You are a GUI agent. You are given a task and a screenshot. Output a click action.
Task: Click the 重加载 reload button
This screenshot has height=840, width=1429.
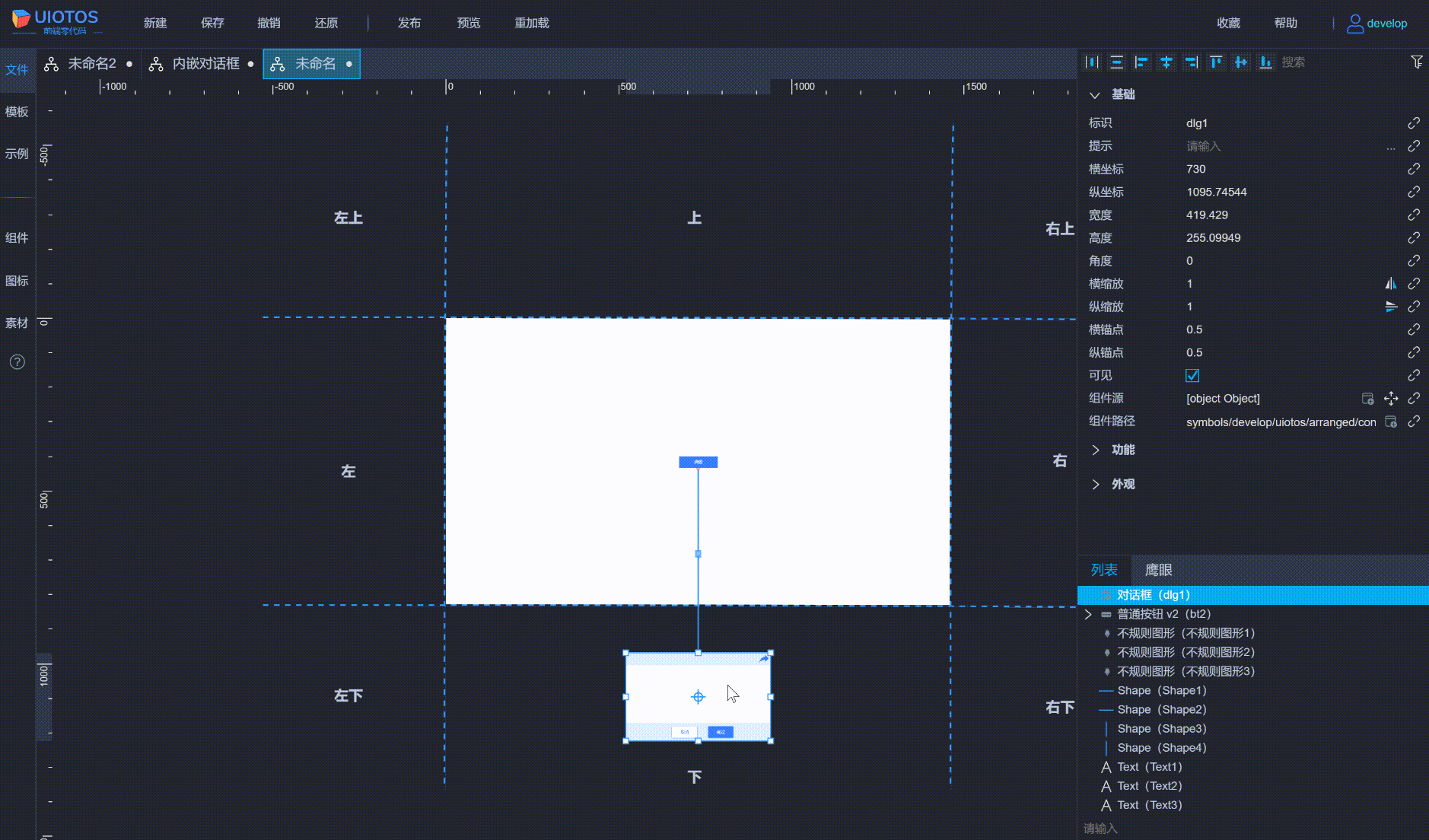click(532, 24)
